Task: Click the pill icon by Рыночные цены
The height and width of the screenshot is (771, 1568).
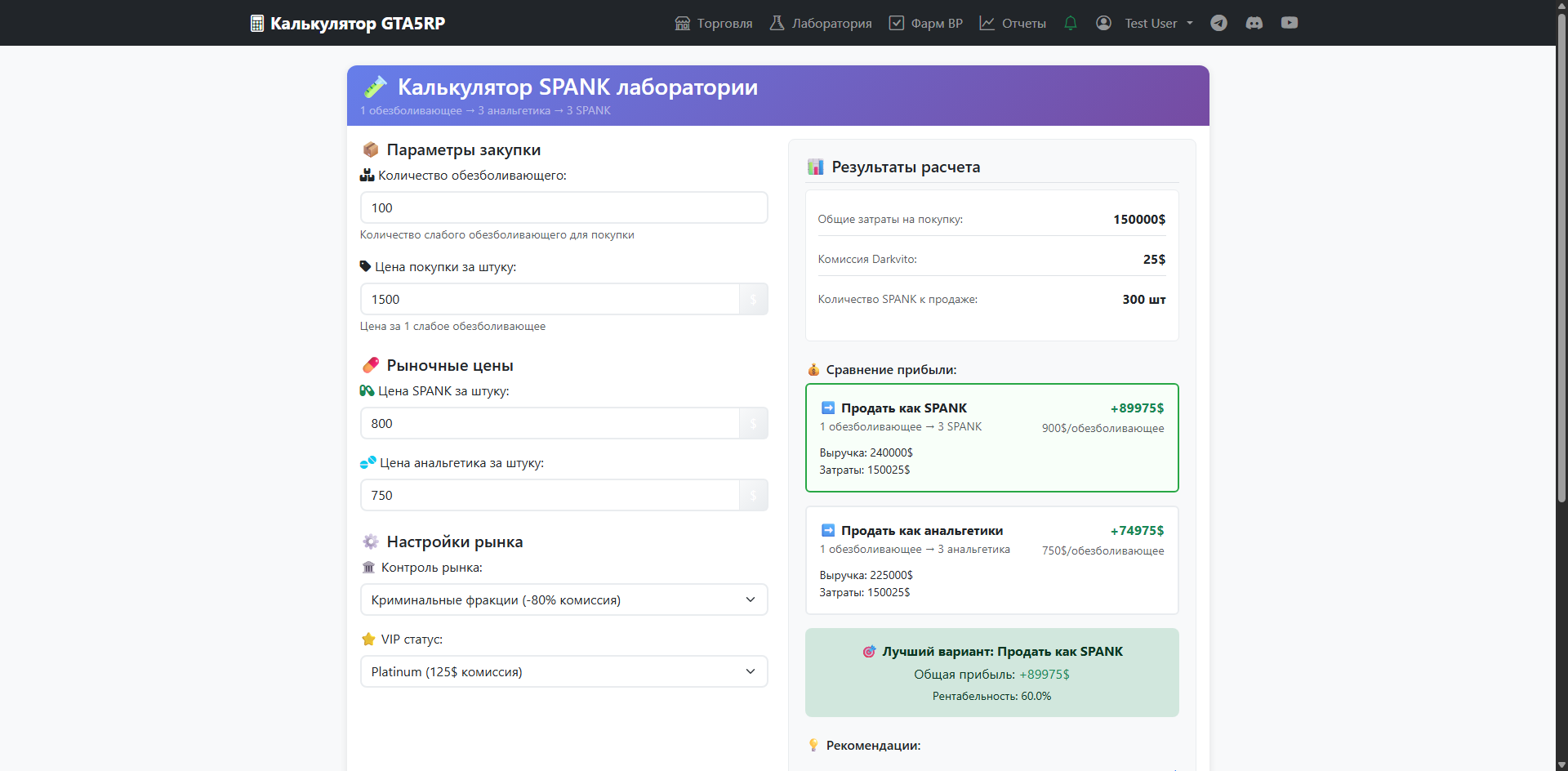Action: (x=371, y=365)
